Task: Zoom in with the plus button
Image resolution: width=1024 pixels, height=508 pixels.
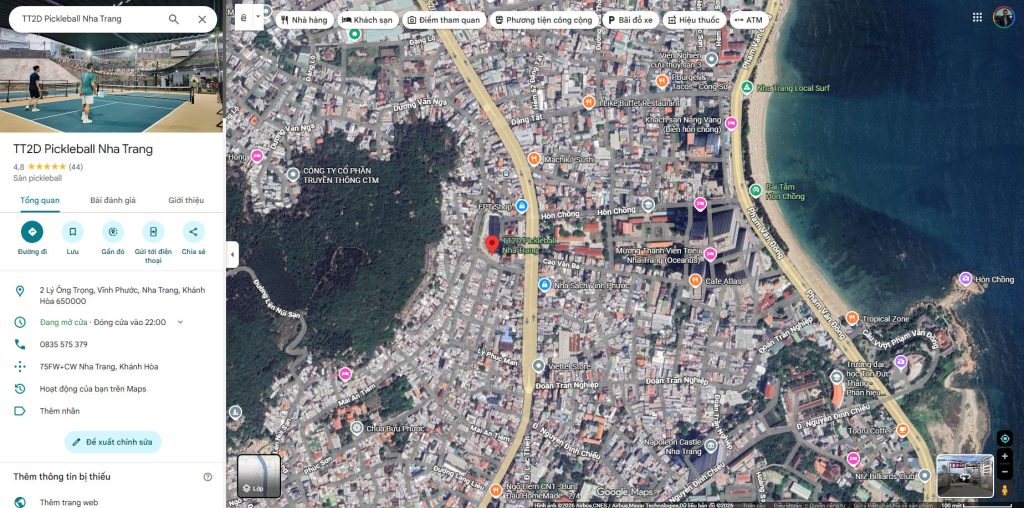Action: (x=1005, y=457)
